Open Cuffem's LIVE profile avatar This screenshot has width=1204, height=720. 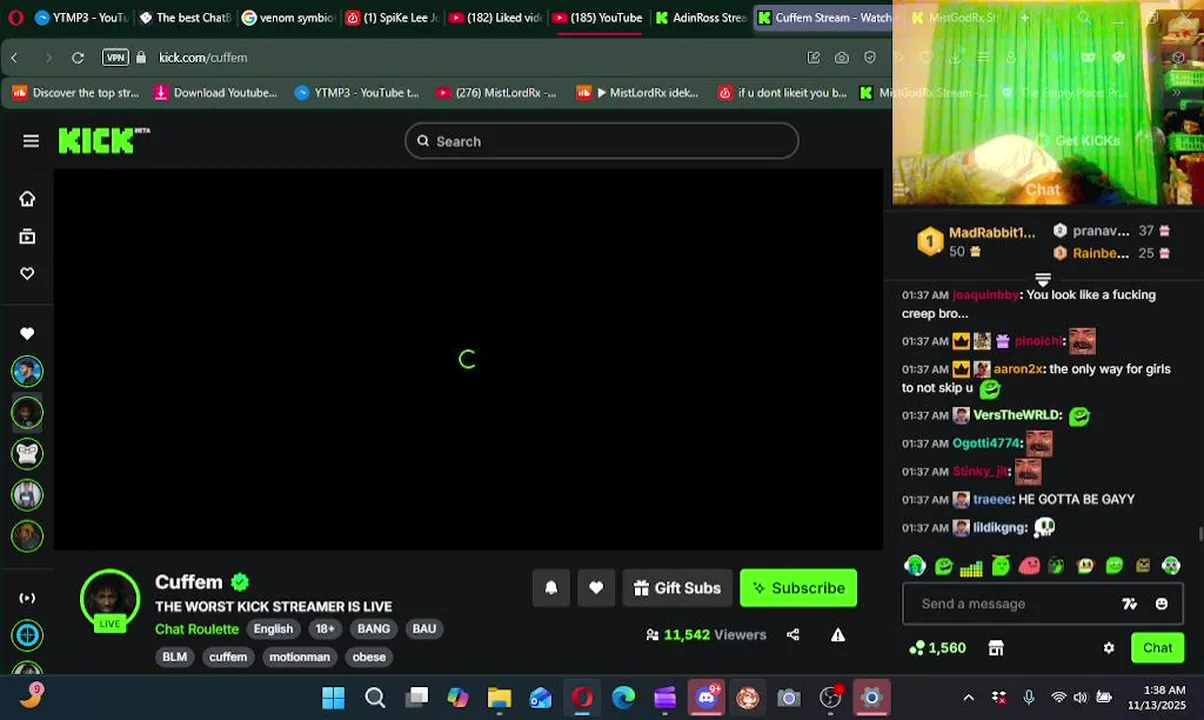coord(110,600)
